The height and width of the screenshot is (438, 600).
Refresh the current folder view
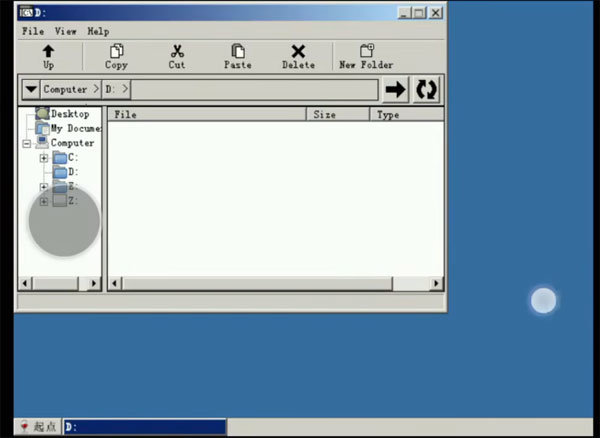click(x=427, y=89)
